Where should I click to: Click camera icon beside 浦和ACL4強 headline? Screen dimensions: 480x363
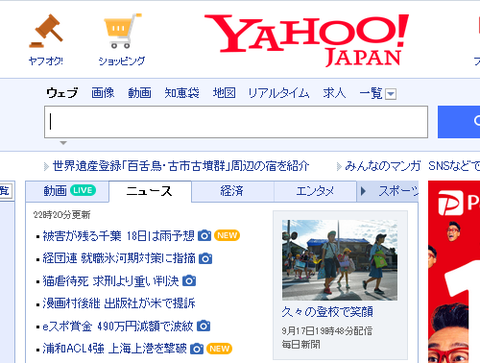coord(197,349)
